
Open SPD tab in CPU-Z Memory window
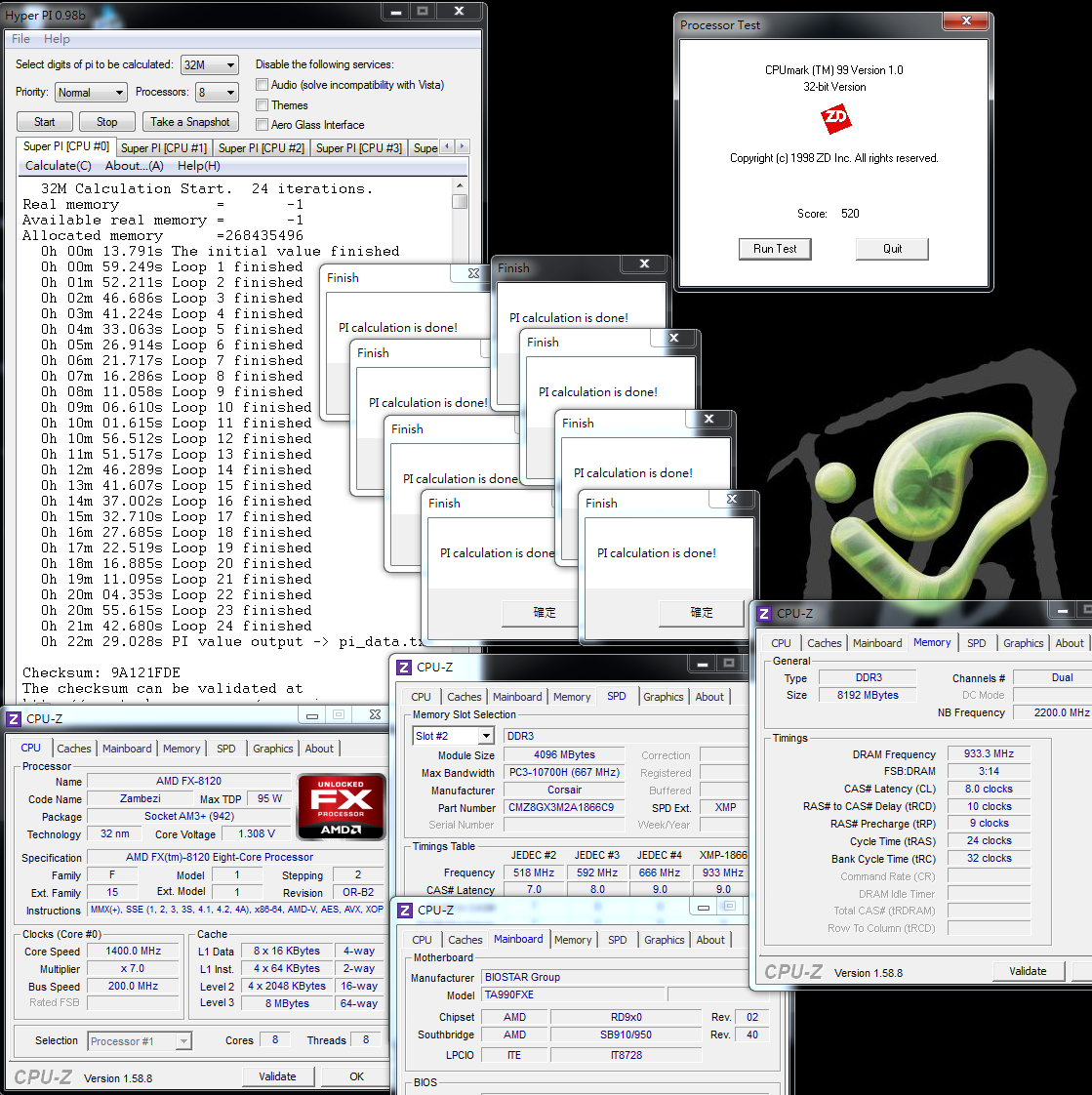point(977,643)
